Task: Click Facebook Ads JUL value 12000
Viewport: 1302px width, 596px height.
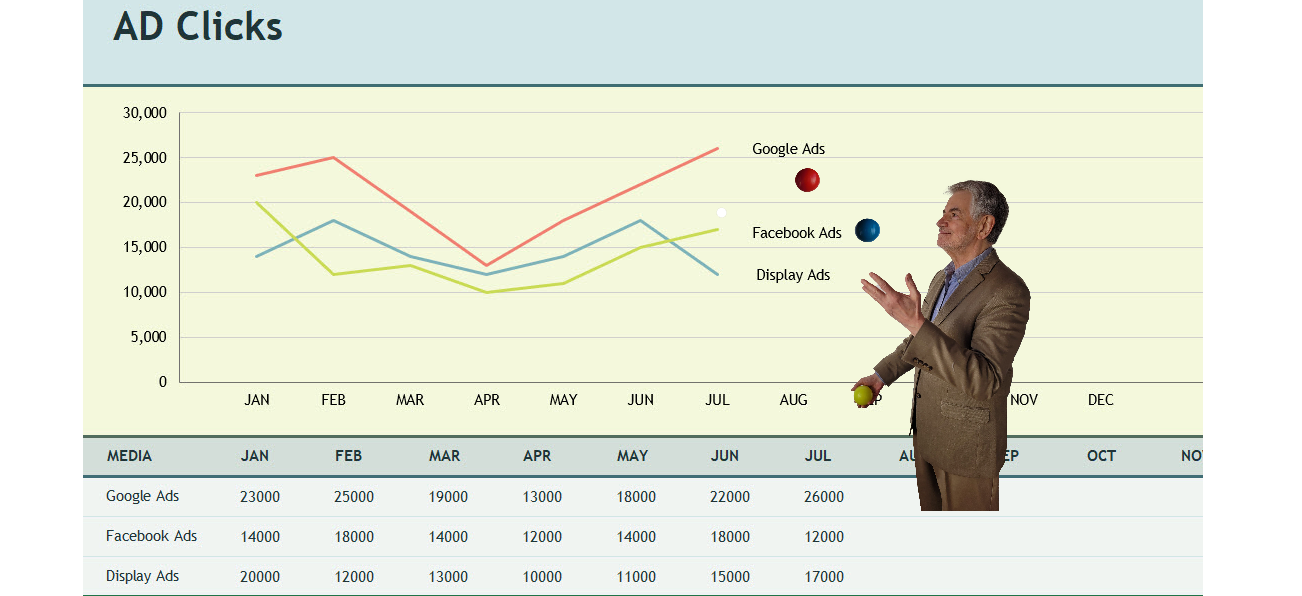Action: [824, 537]
